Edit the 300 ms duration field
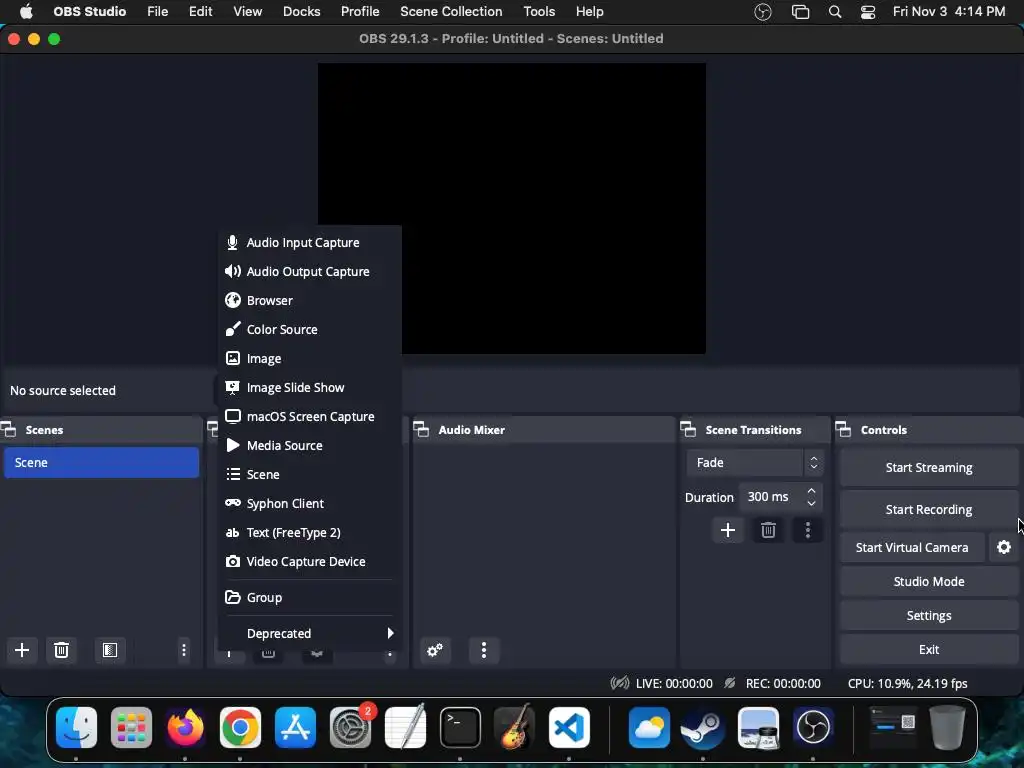Screen dimensions: 1024x768 pos(771,497)
